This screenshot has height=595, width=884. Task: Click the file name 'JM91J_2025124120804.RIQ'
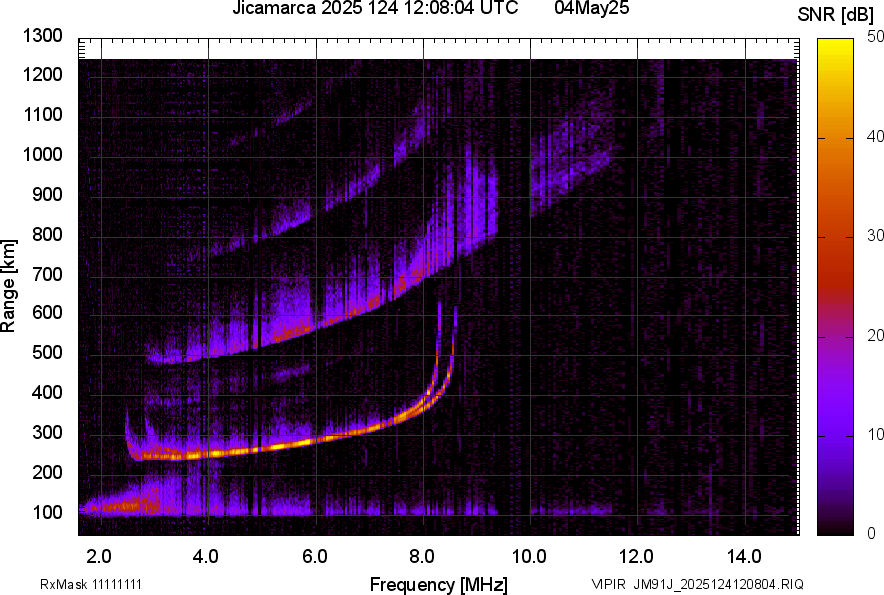tap(718, 585)
